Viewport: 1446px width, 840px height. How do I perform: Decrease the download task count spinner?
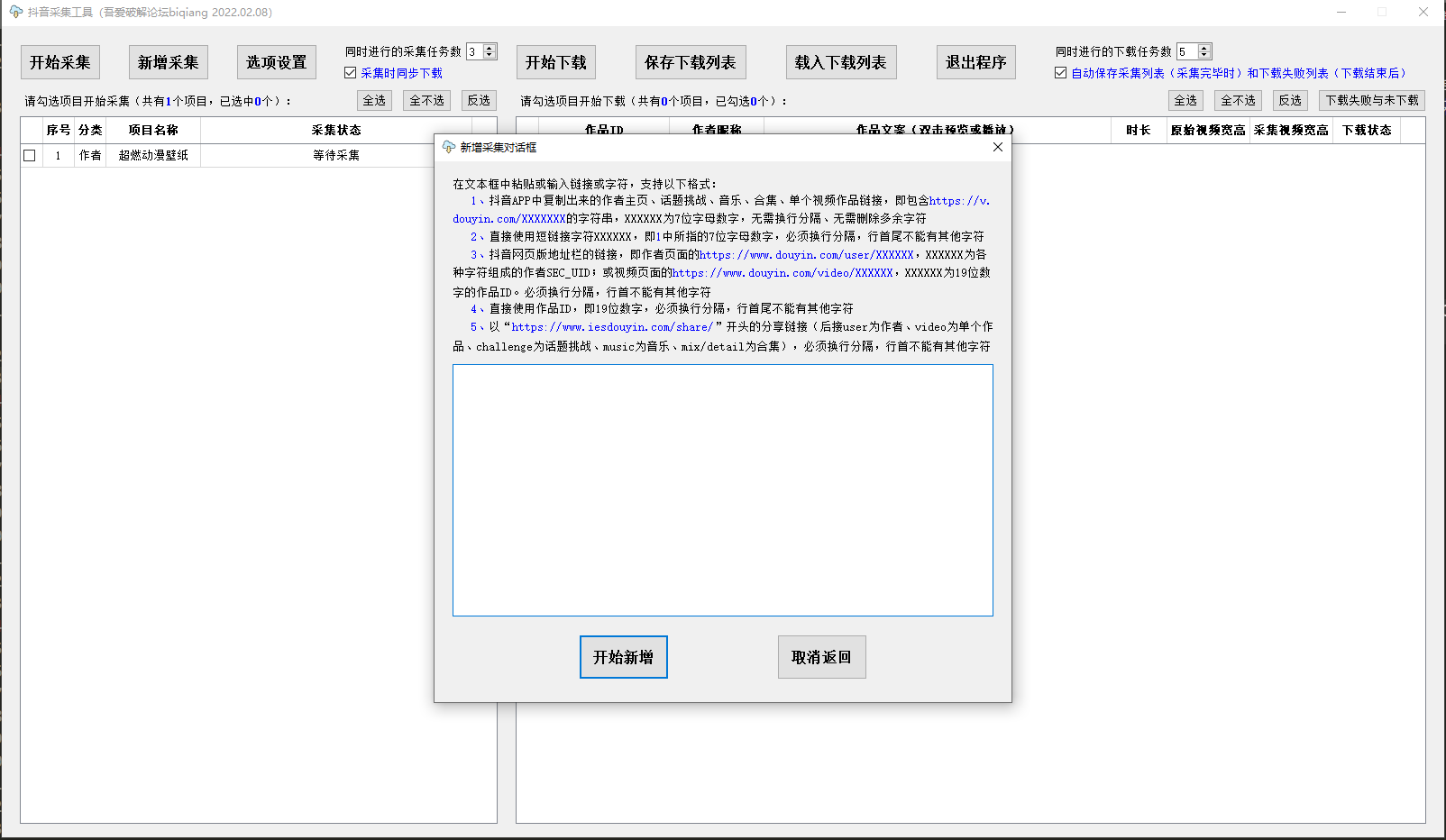(1204, 55)
